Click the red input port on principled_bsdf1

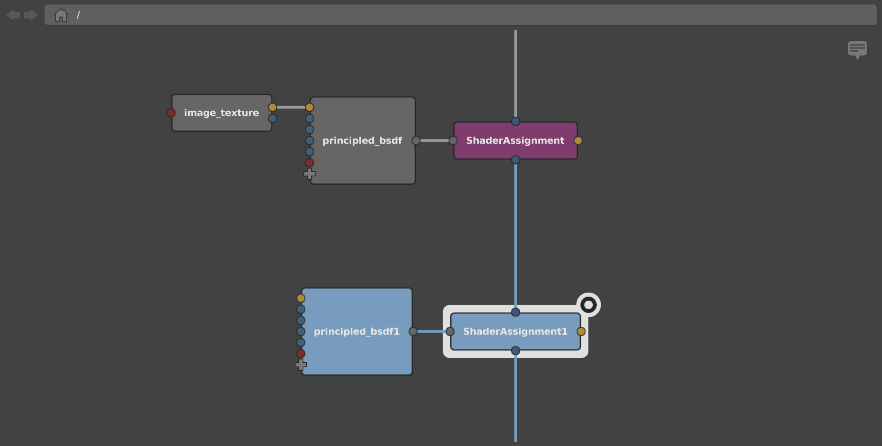coord(300,353)
